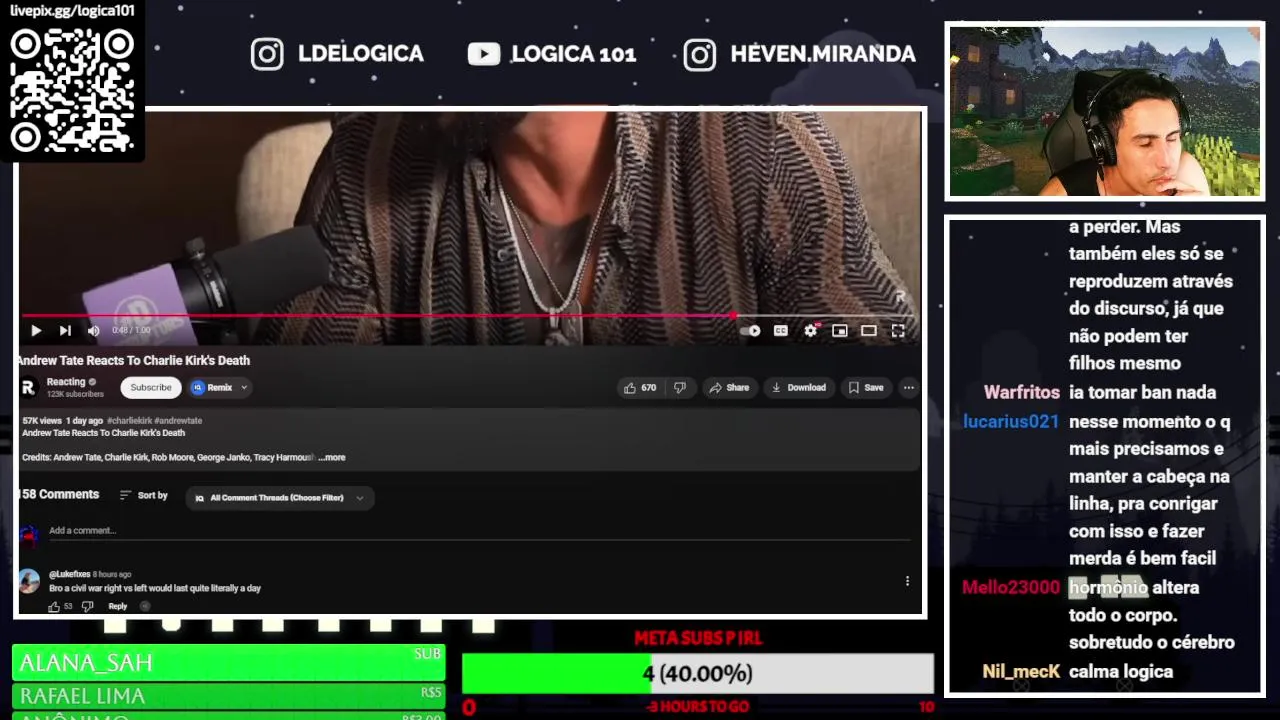This screenshot has width=1280, height=720.
Task: Play the YouTube video
Action: pyautogui.click(x=36, y=331)
